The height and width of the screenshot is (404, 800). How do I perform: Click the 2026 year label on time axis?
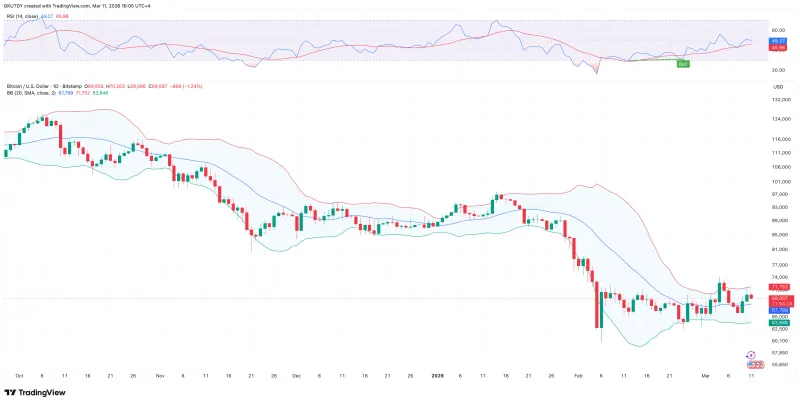(x=438, y=375)
